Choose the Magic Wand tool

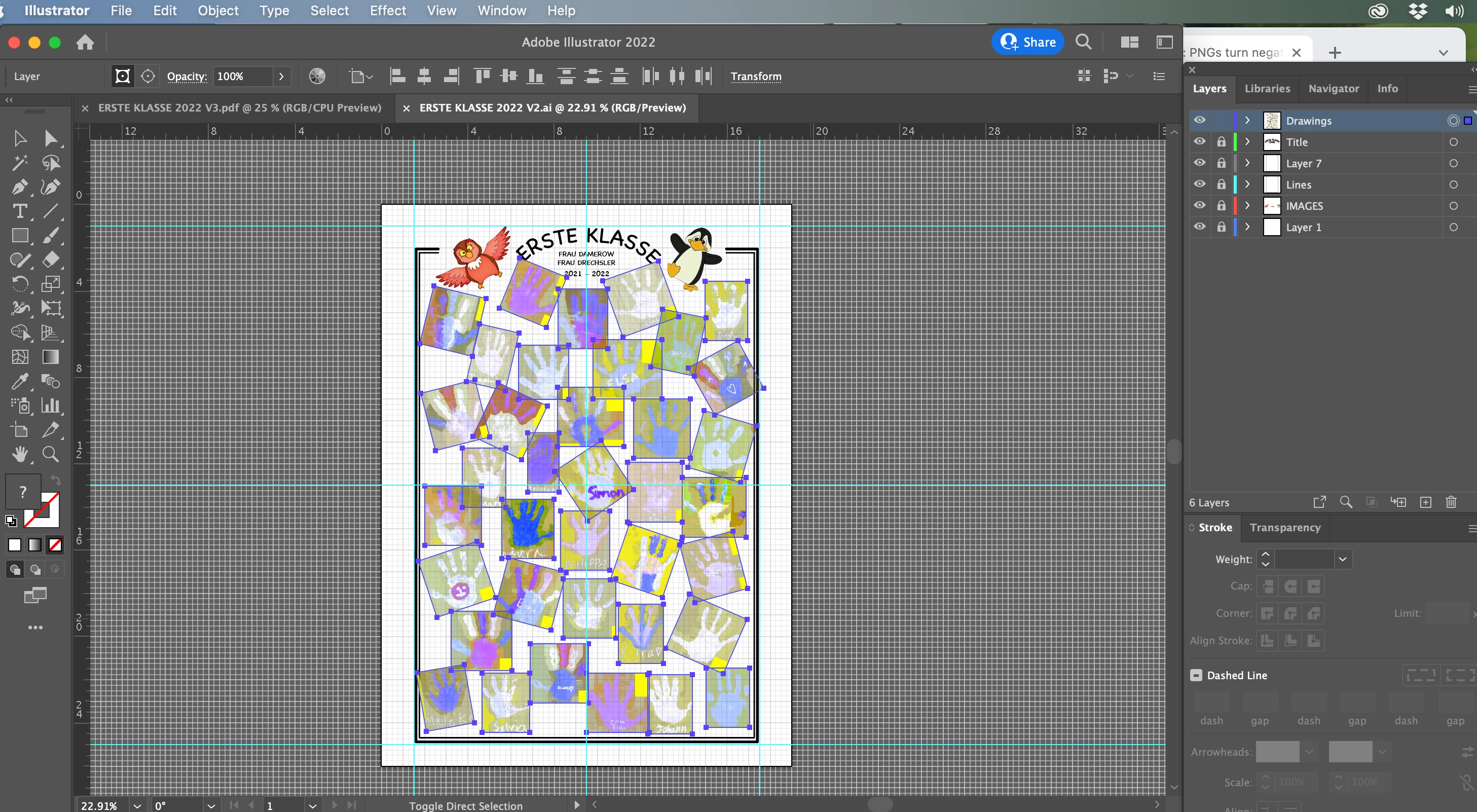tap(19, 163)
